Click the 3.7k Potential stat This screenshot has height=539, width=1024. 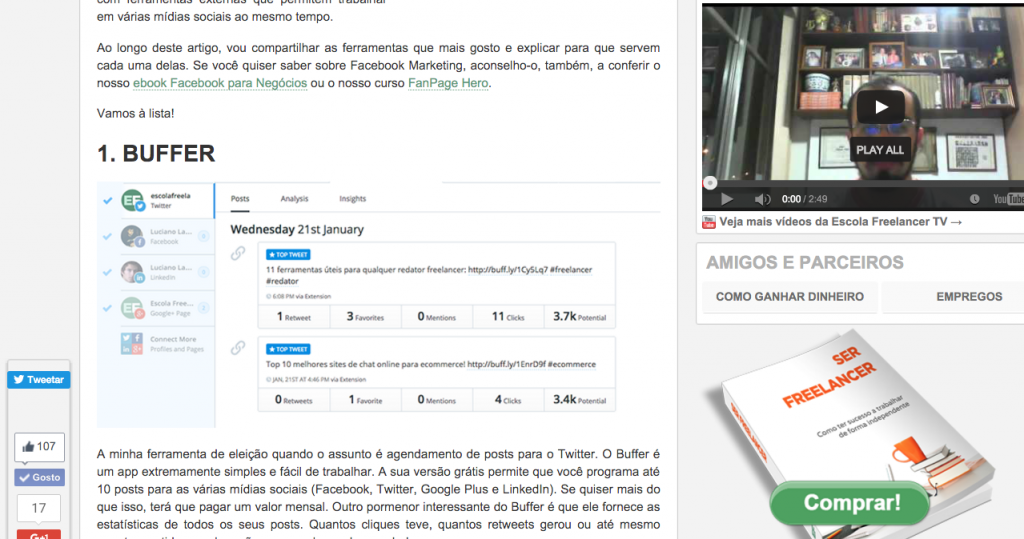[x=579, y=317]
